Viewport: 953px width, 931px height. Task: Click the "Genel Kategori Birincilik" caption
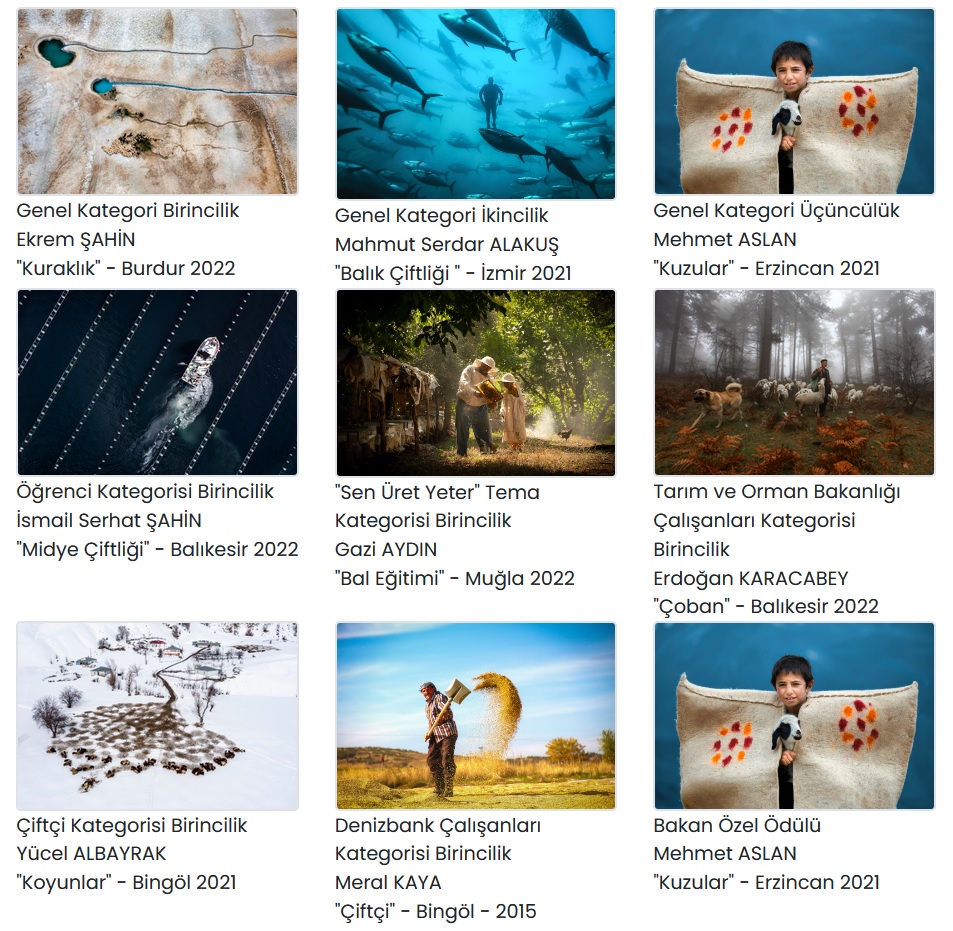click(x=128, y=211)
